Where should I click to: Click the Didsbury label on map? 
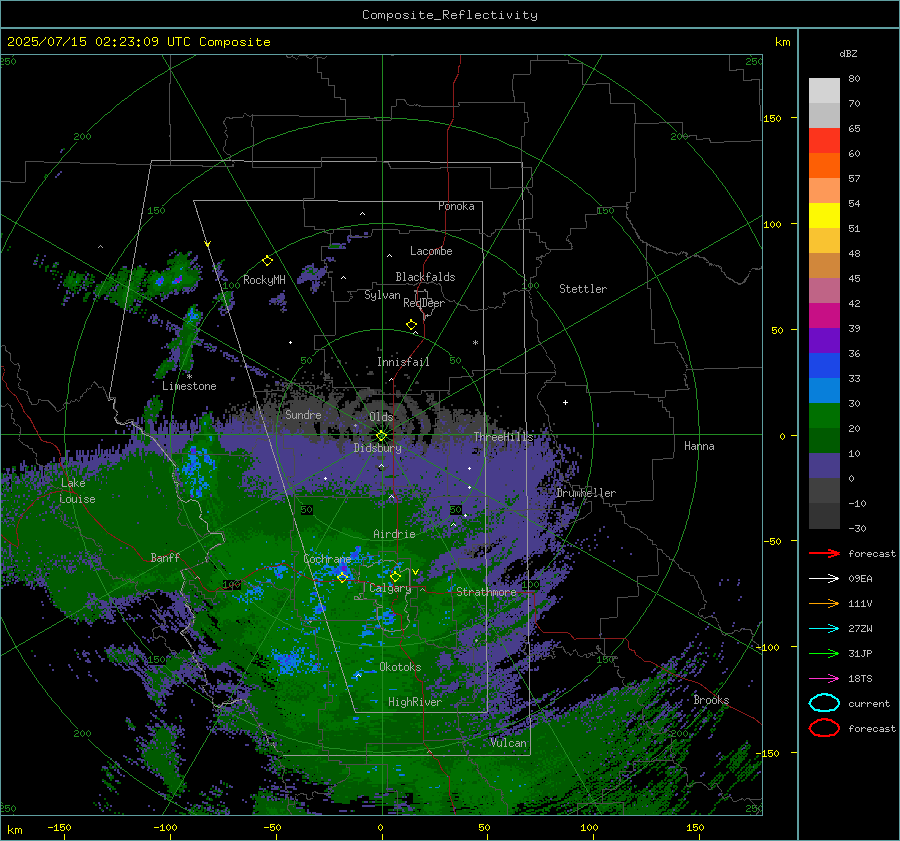click(377, 448)
